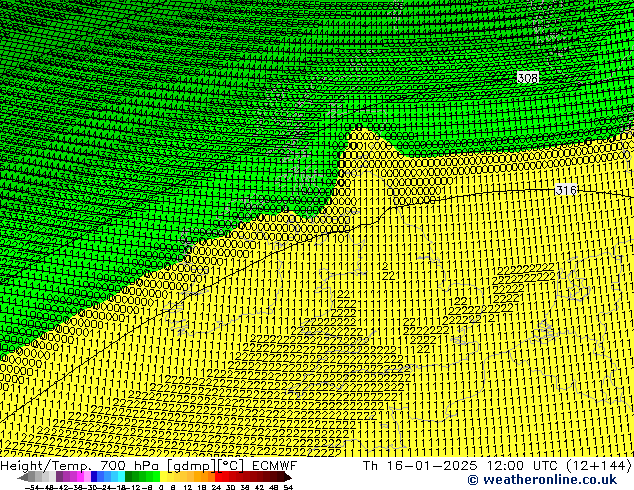Click the Th 16-01-2025 12:00 UTC timestamp
634x490 pixels.
point(461,465)
